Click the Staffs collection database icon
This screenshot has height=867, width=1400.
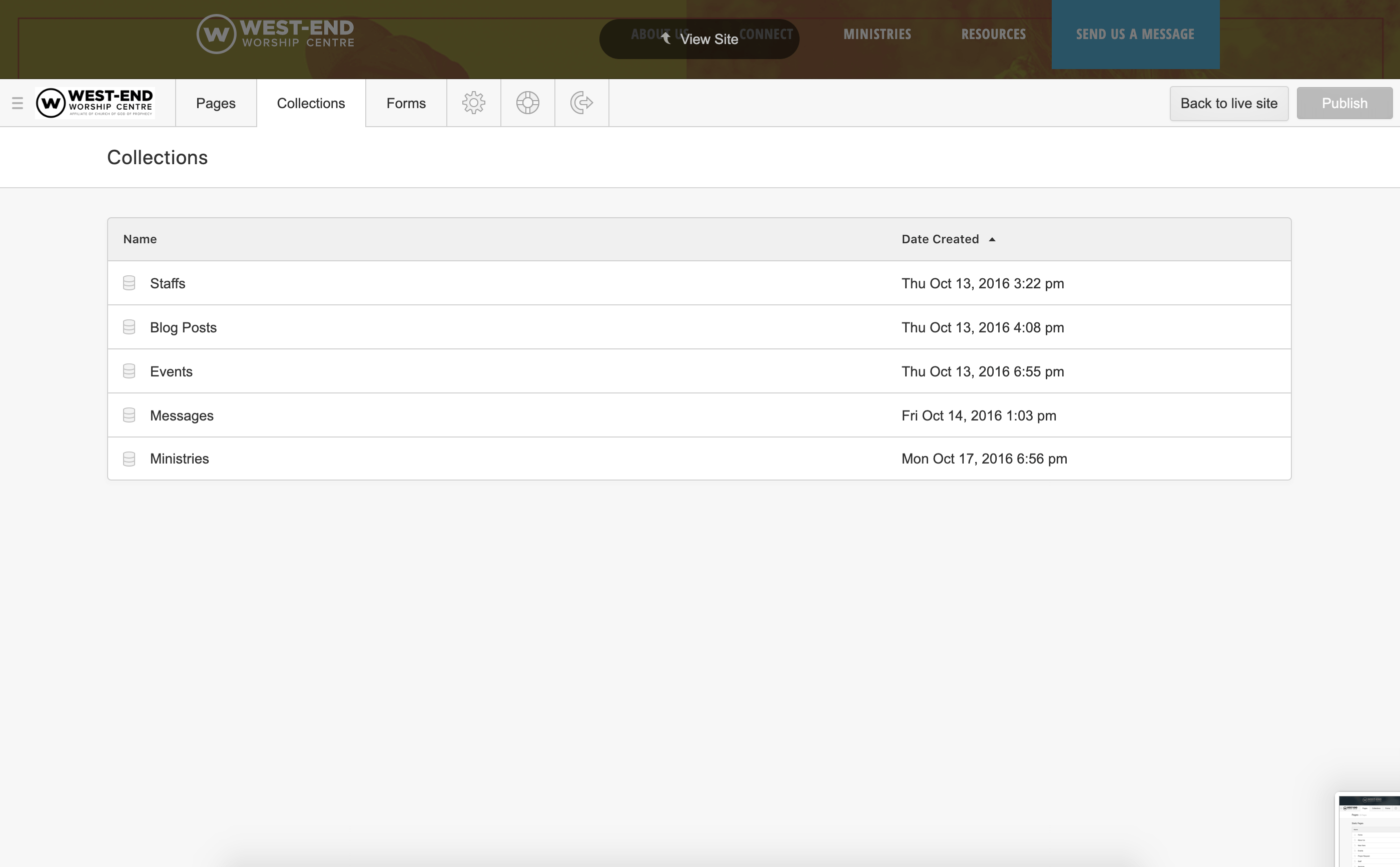tap(129, 283)
